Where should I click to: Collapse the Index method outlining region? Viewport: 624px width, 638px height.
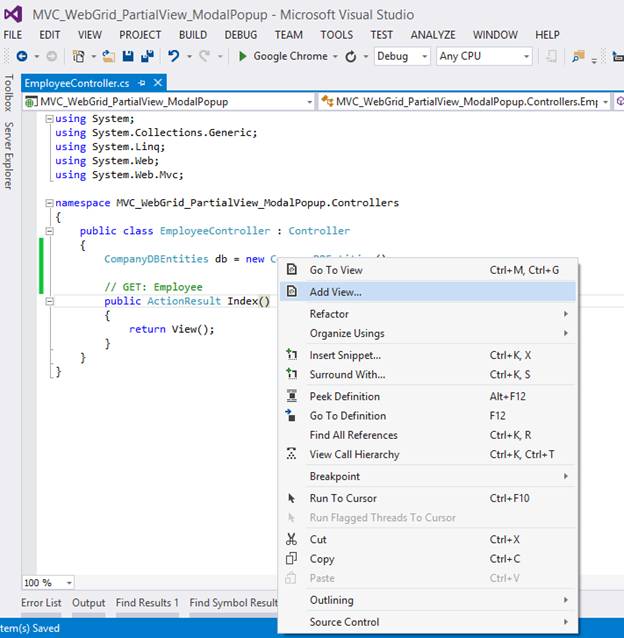pyautogui.click(x=49, y=301)
